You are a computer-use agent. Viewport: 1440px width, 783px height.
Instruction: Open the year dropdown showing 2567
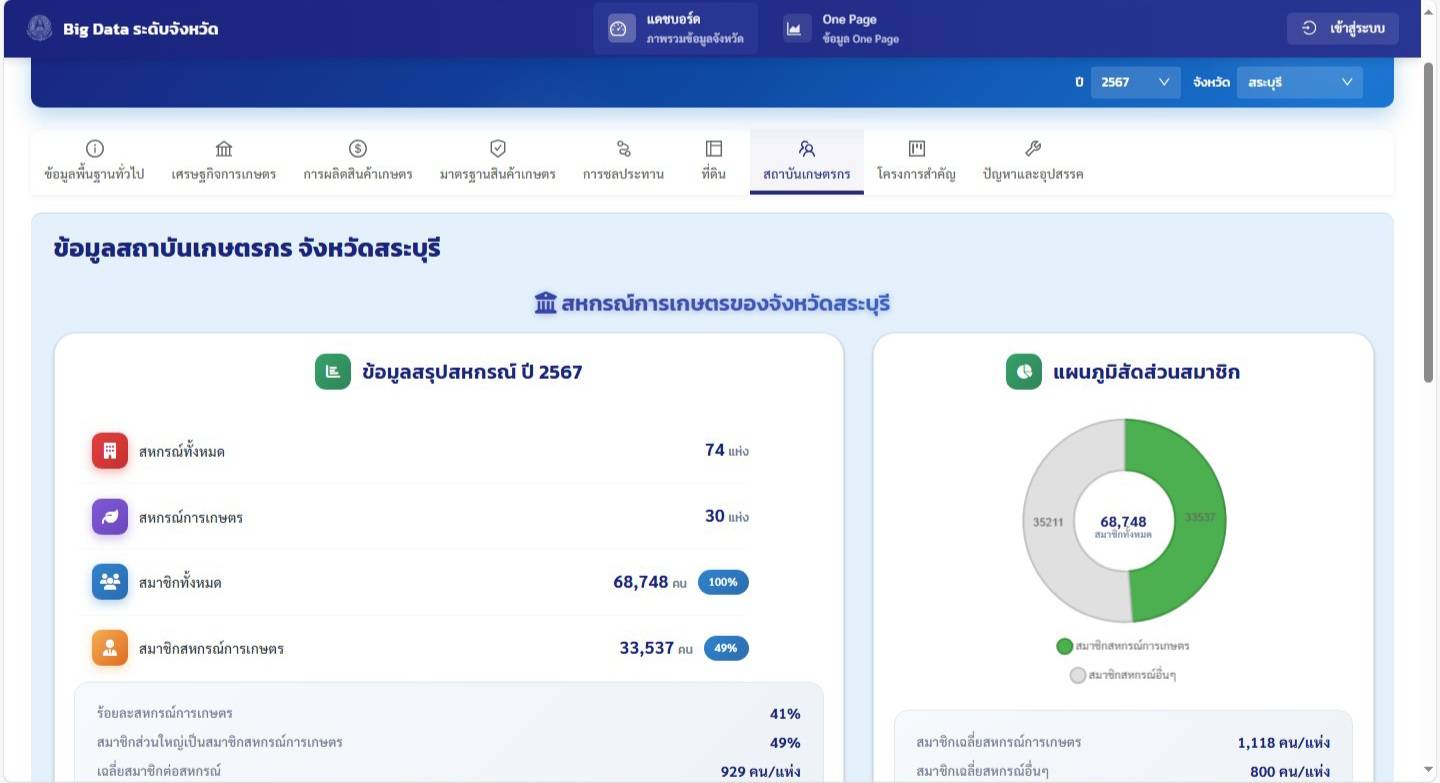[1135, 82]
